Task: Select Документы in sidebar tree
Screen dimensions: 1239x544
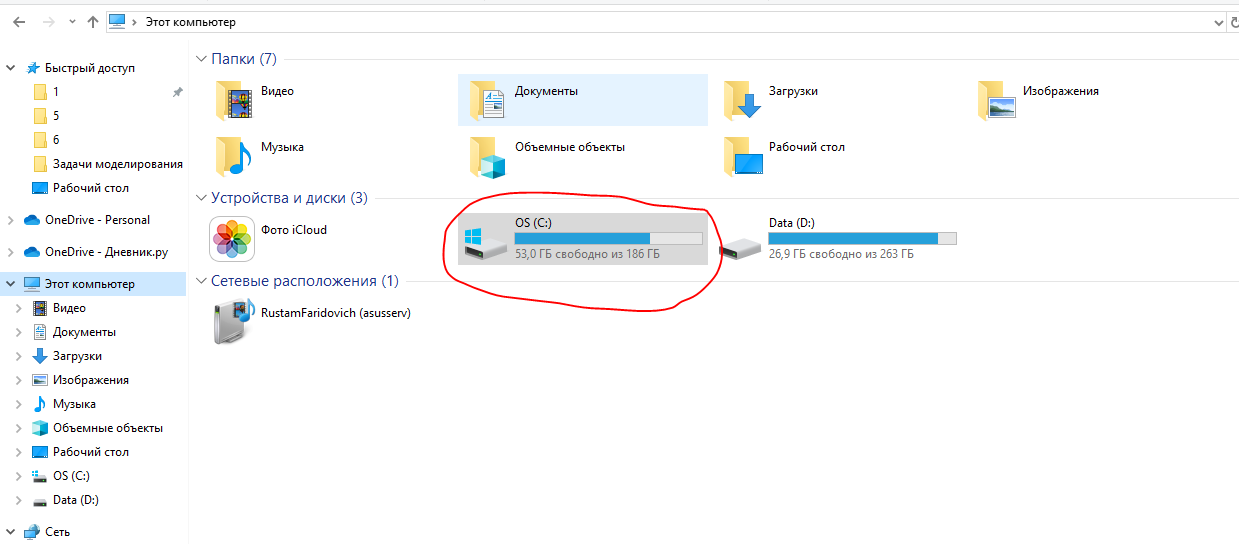Action: click(x=84, y=332)
